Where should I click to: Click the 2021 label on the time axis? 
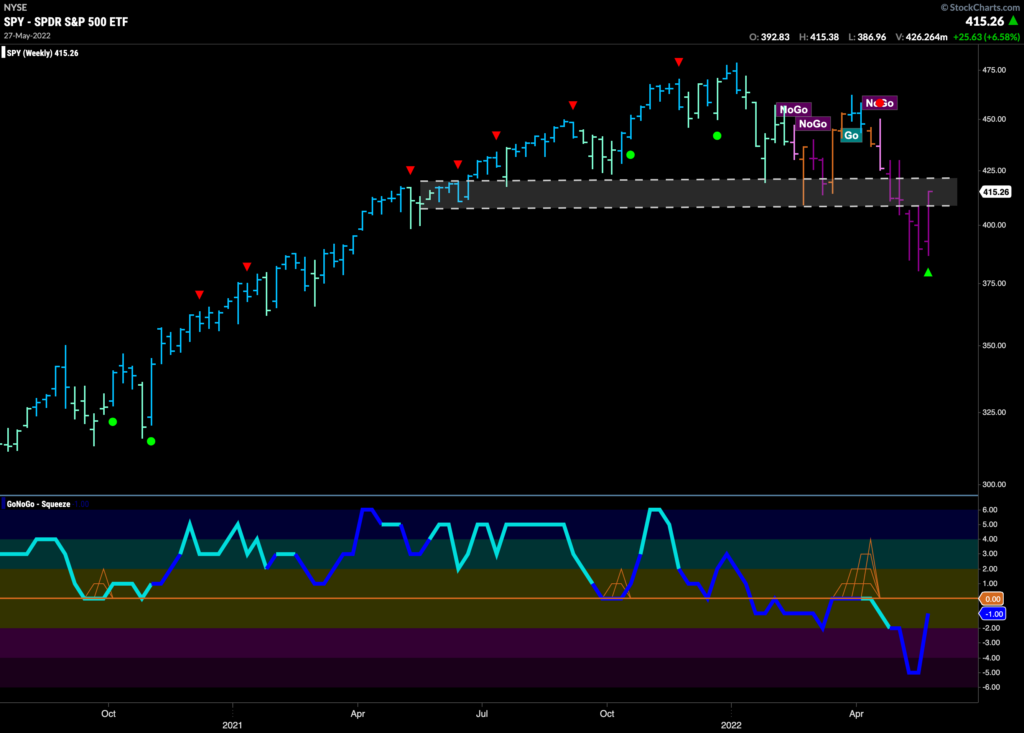tap(232, 725)
